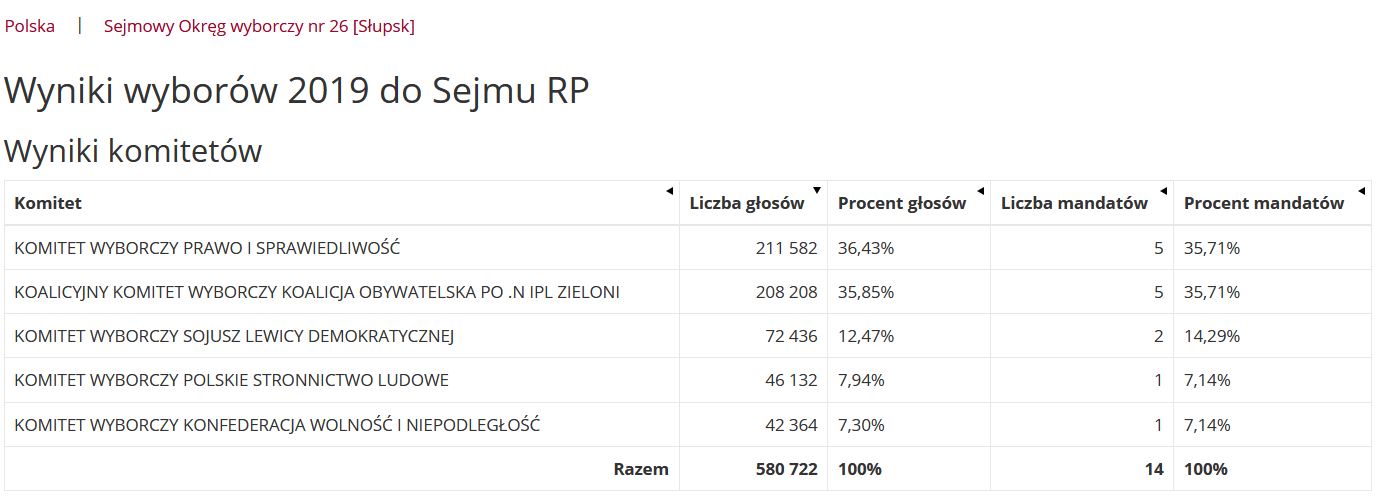Image resolution: width=1380 pixels, height=498 pixels.
Task: Select the Koalicja Obywatelska committee name
Action: pyautogui.click(x=317, y=292)
